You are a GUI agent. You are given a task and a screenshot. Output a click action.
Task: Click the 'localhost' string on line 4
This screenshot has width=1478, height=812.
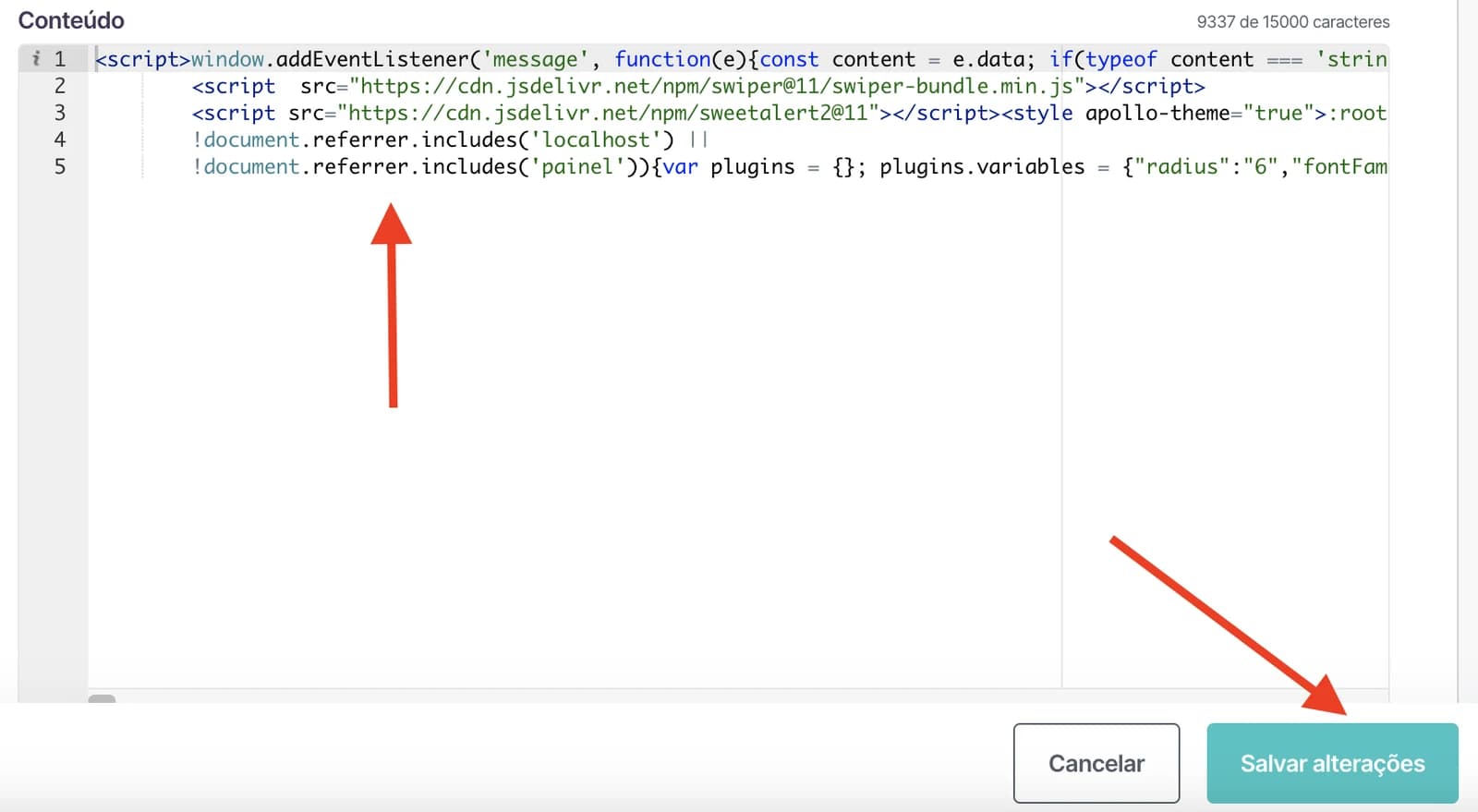coord(595,139)
